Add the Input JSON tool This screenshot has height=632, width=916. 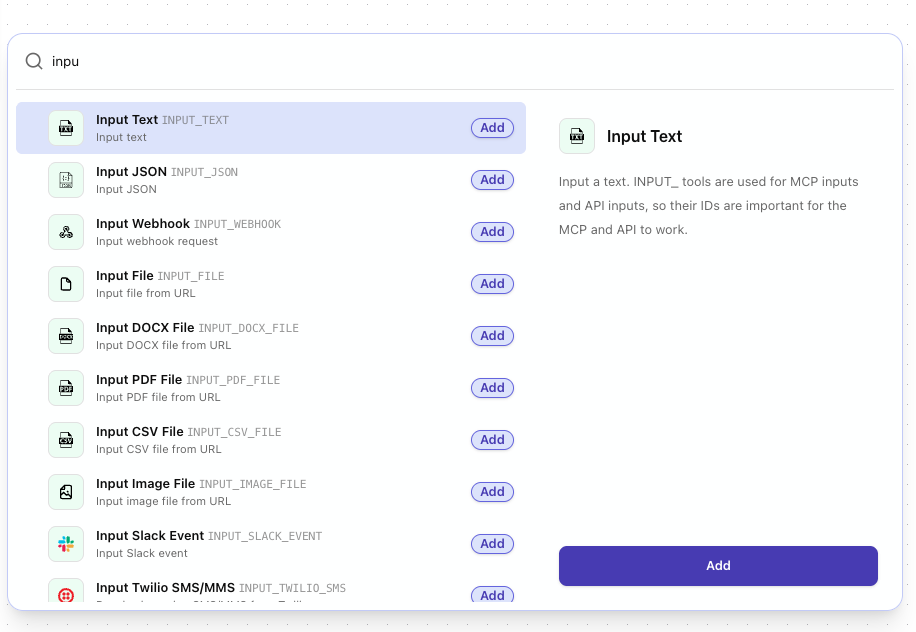(x=492, y=180)
